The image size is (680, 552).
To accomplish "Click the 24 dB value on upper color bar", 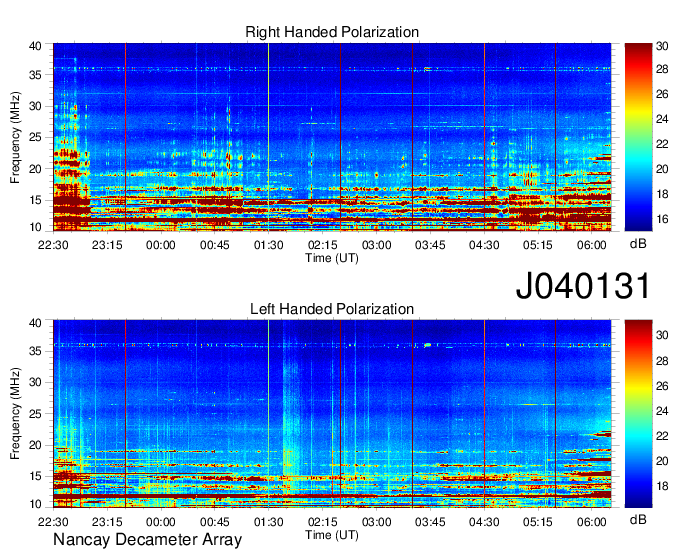I will [662, 119].
